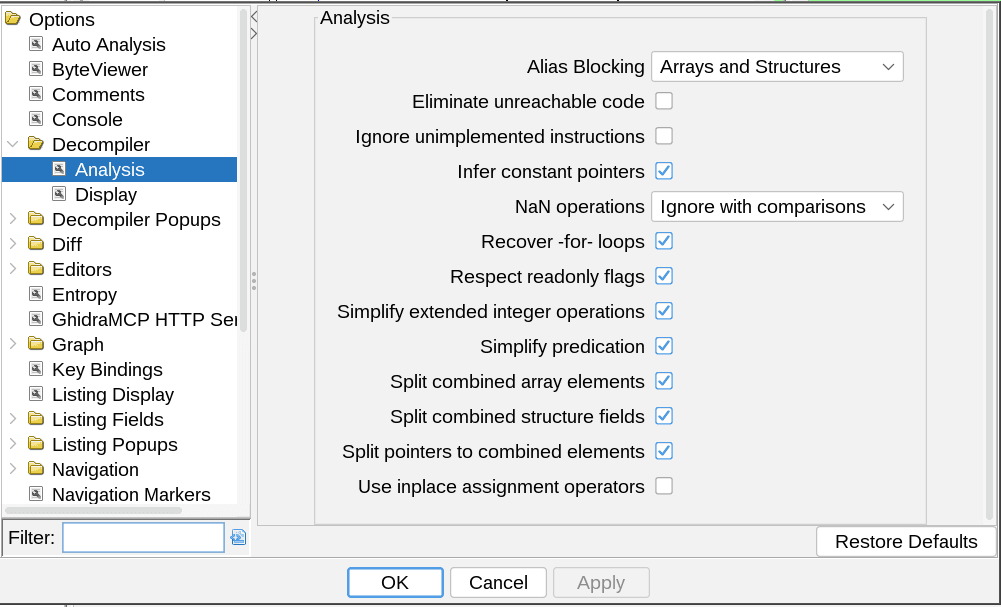Click the Entropy options page icon
The width and height of the screenshot is (1001, 607).
coord(37,294)
